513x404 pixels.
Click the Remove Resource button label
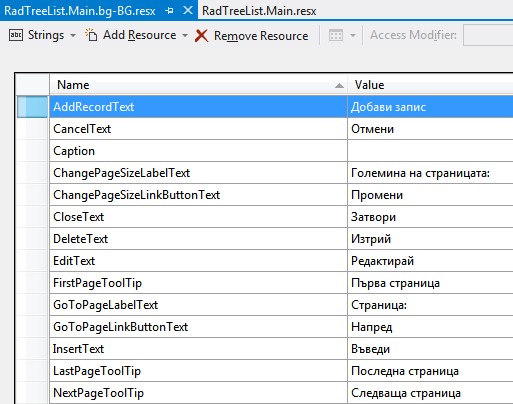coord(261,36)
